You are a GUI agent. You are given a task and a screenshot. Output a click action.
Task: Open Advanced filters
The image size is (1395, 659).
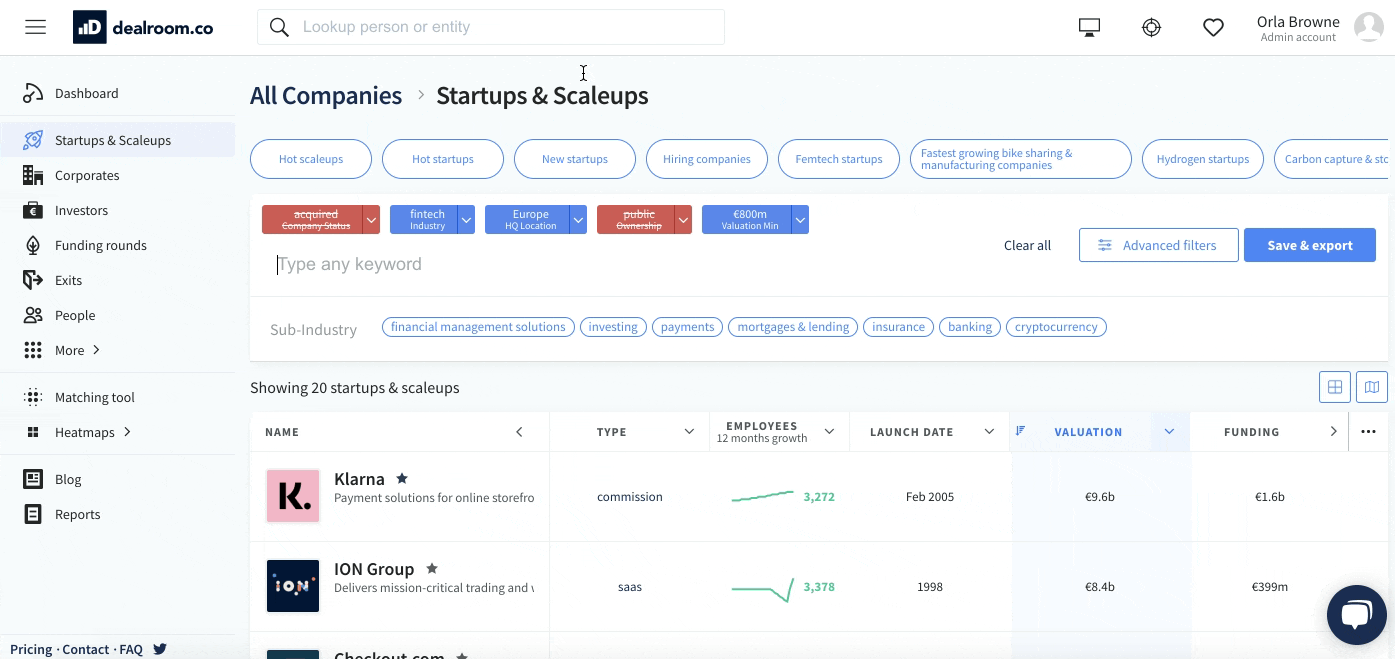[1159, 245]
